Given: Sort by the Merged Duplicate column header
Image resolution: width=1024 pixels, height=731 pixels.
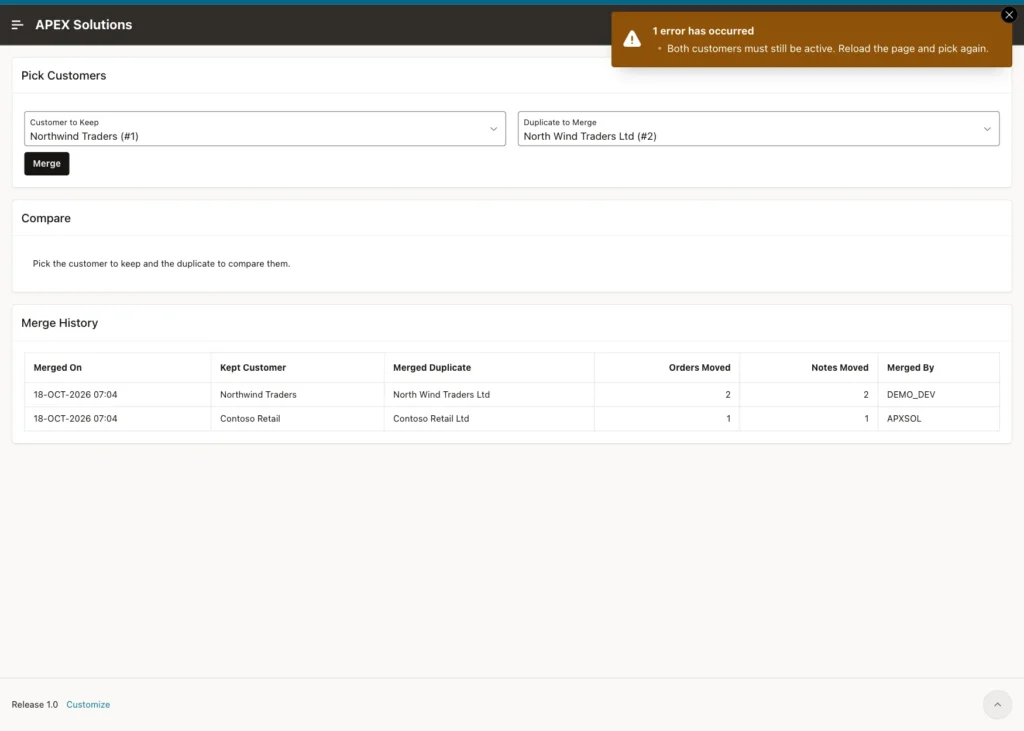Looking at the screenshot, I should (432, 368).
